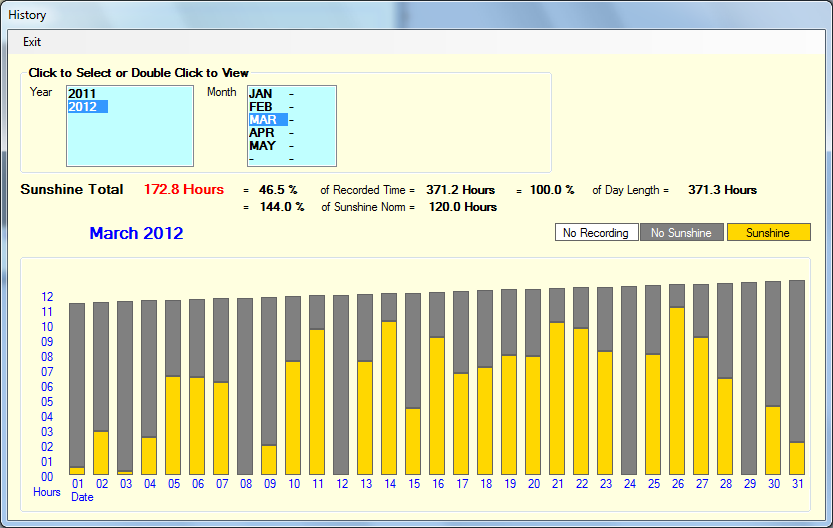Choose JAN in the Month list
The width and height of the screenshot is (833, 528).
point(261,94)
